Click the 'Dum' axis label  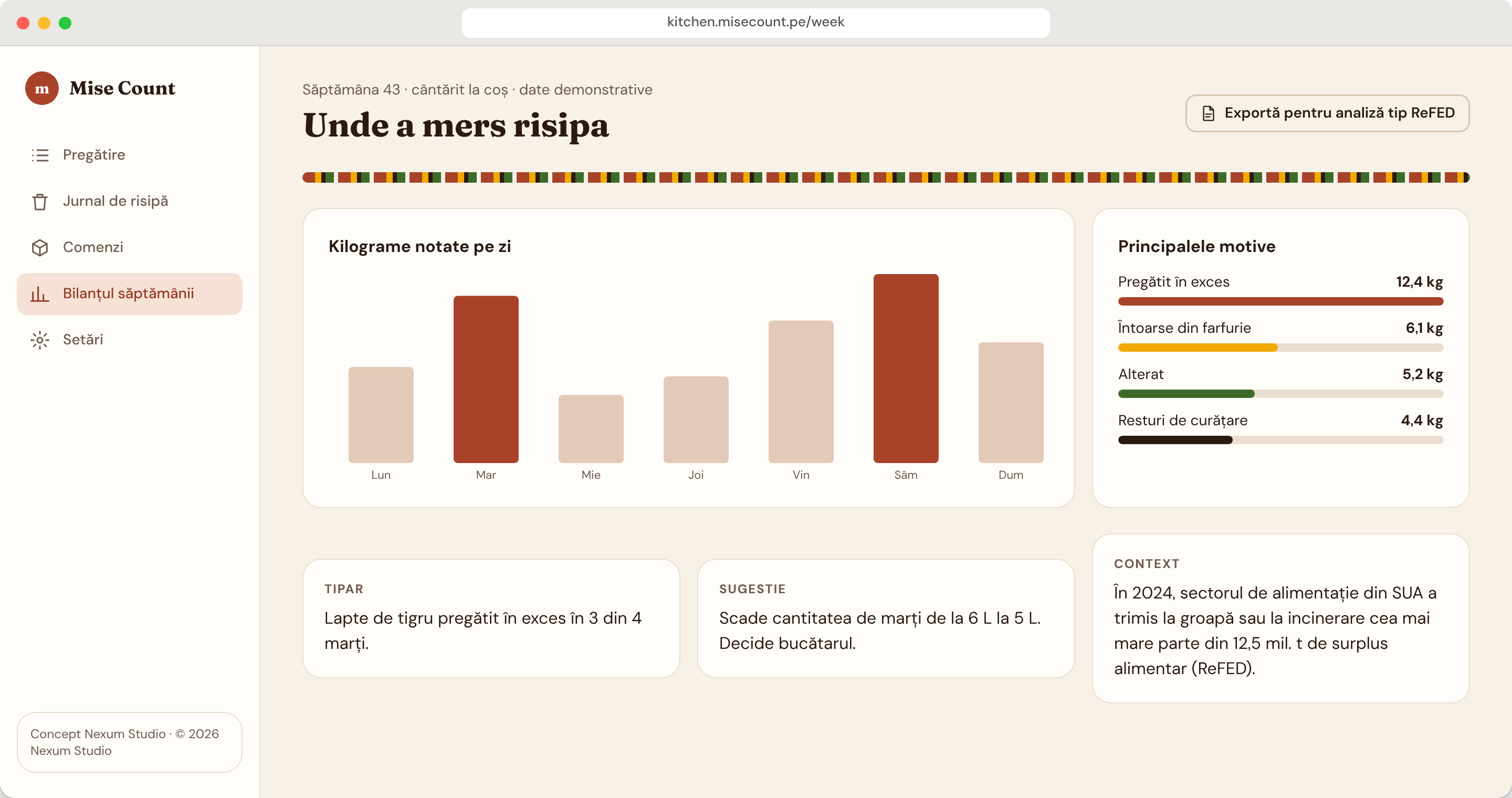(x=1011, y=475)
